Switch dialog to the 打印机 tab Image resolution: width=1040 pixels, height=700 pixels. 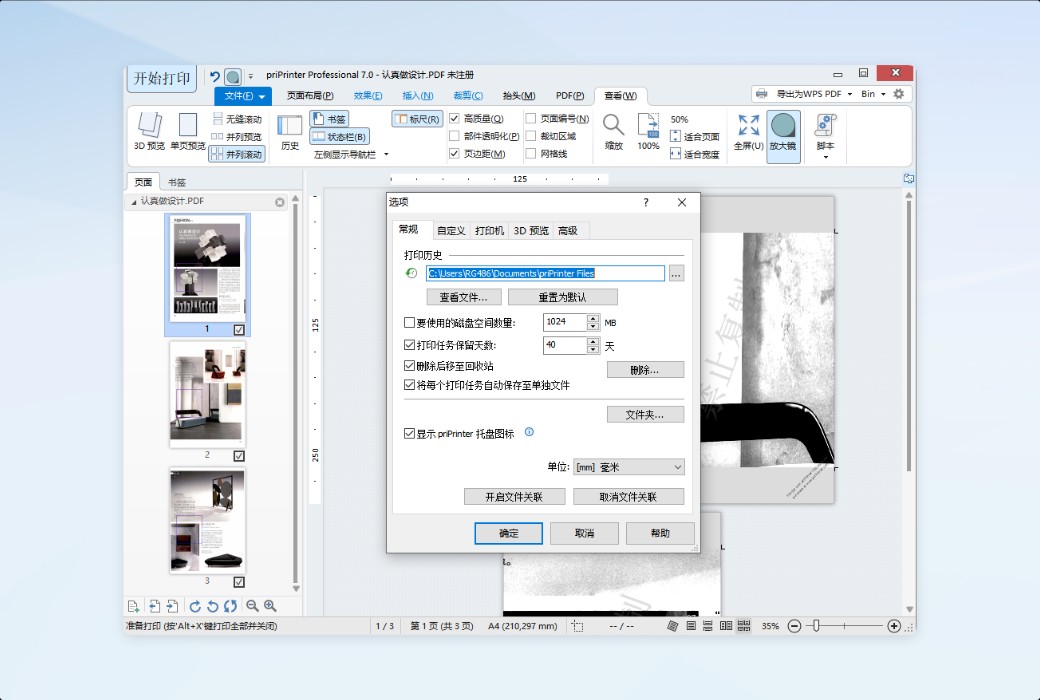(x=489, y=231)
